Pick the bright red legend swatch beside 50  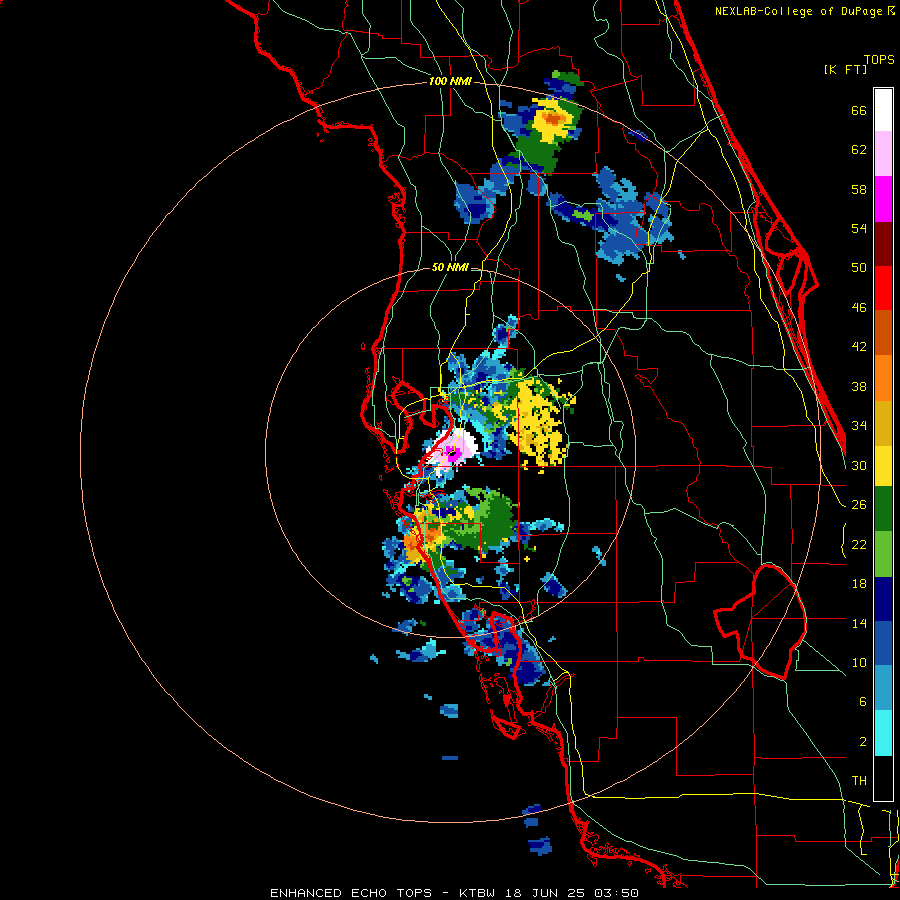[x=883, y=288]
